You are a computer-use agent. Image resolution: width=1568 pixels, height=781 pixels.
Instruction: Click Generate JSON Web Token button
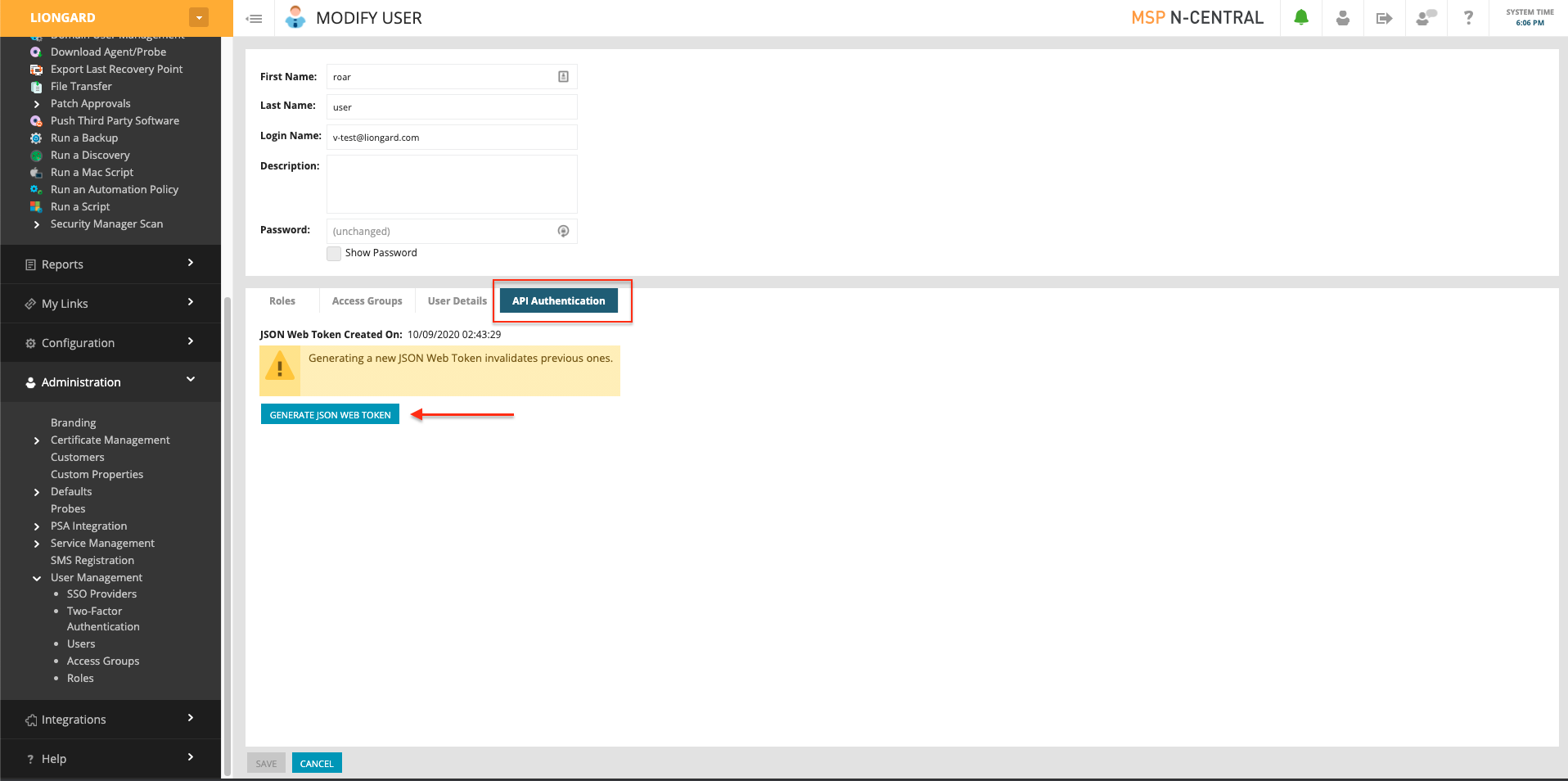pyautogui.click(x=330, y=414)
